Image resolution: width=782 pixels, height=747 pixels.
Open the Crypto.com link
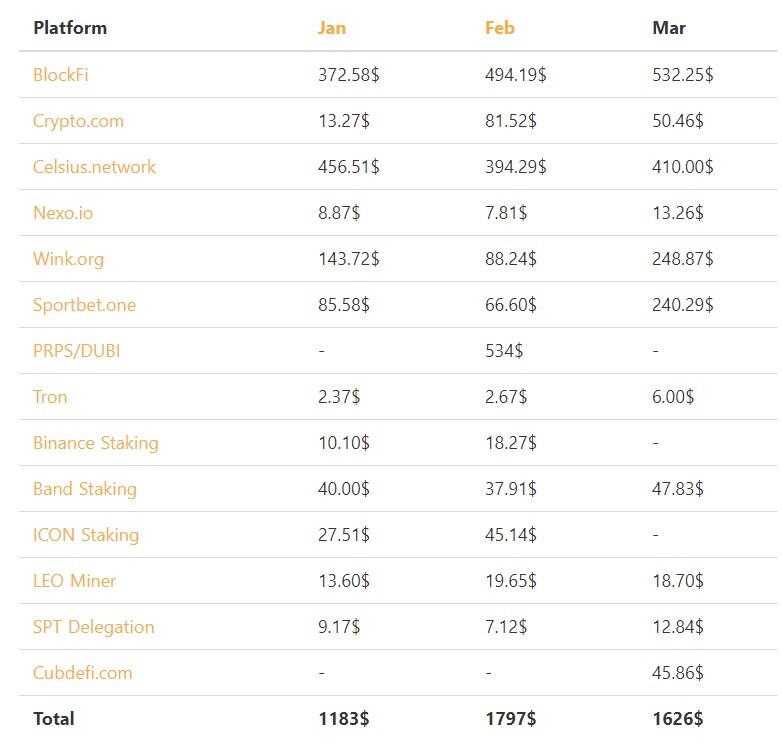point(78,121)
